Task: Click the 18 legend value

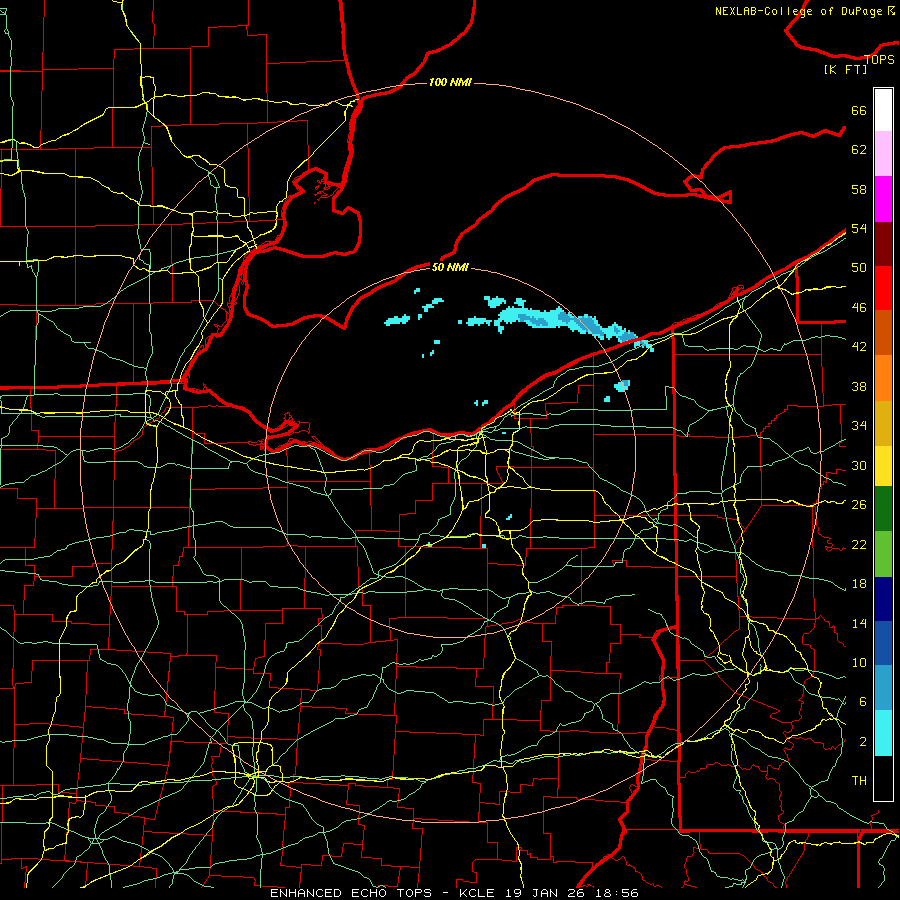Action: [x=859, y=584]
